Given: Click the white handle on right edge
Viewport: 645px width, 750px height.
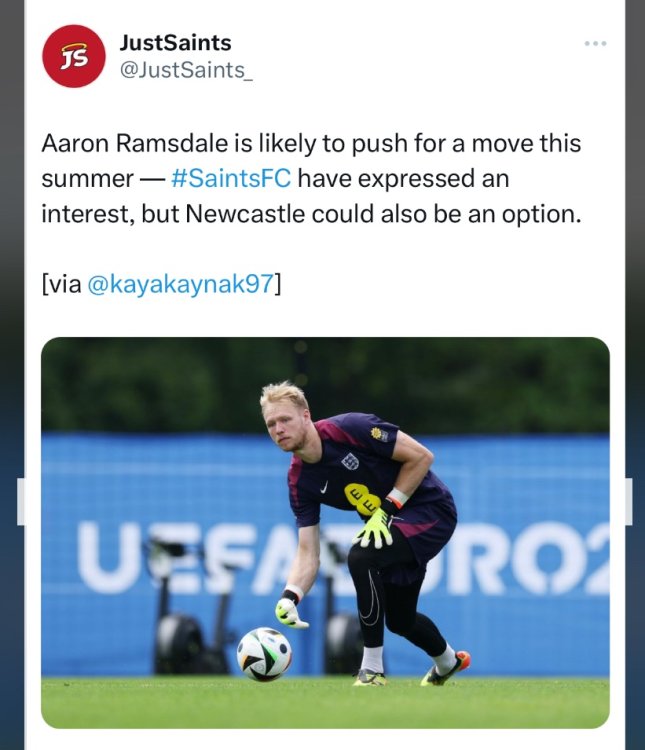Looking at the screenshot, I should pyautogui.click(x=628, y=501).
